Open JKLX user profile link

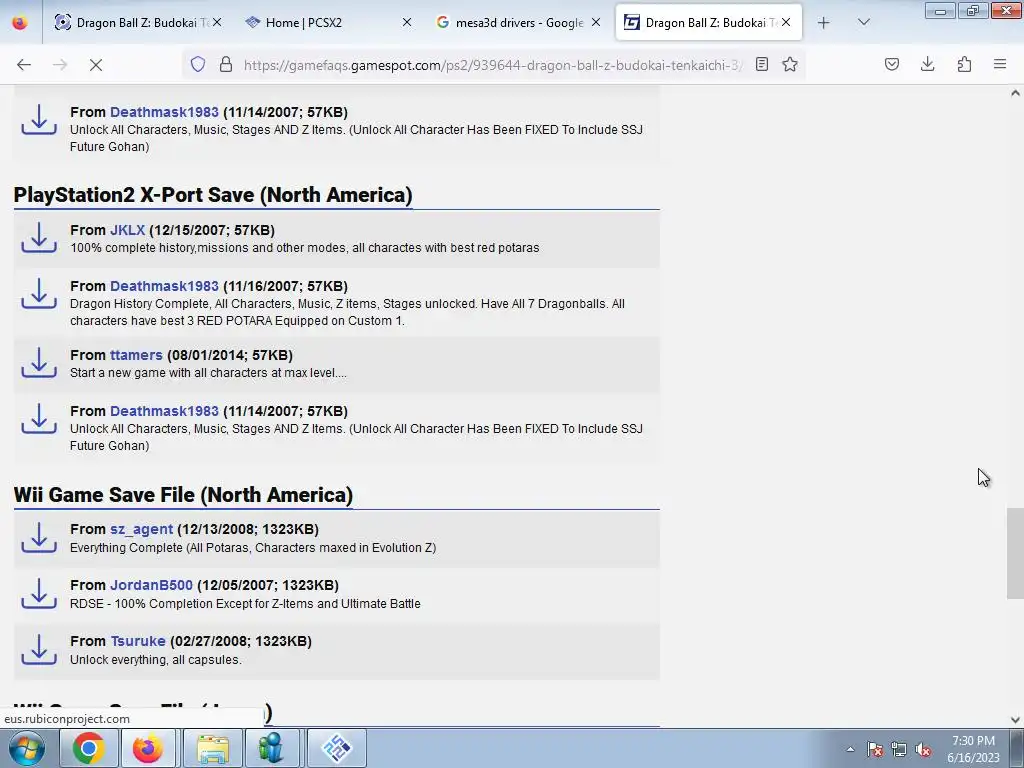point(127,230)
